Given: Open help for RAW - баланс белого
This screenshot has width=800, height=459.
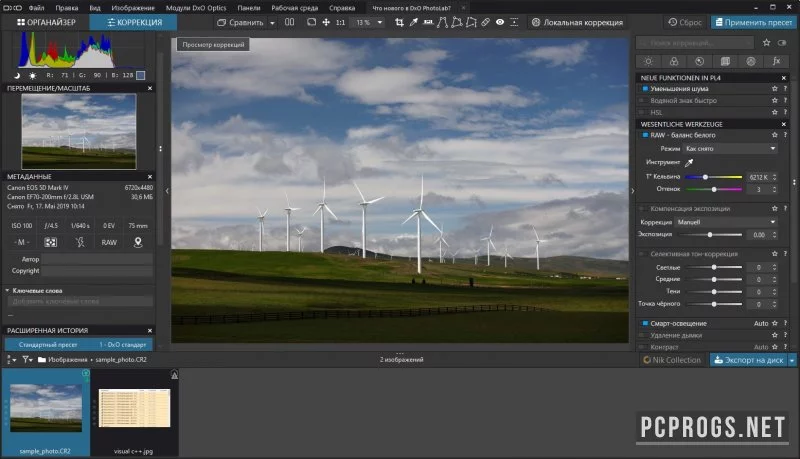Looking at the screenshot, I should [785, 135].
